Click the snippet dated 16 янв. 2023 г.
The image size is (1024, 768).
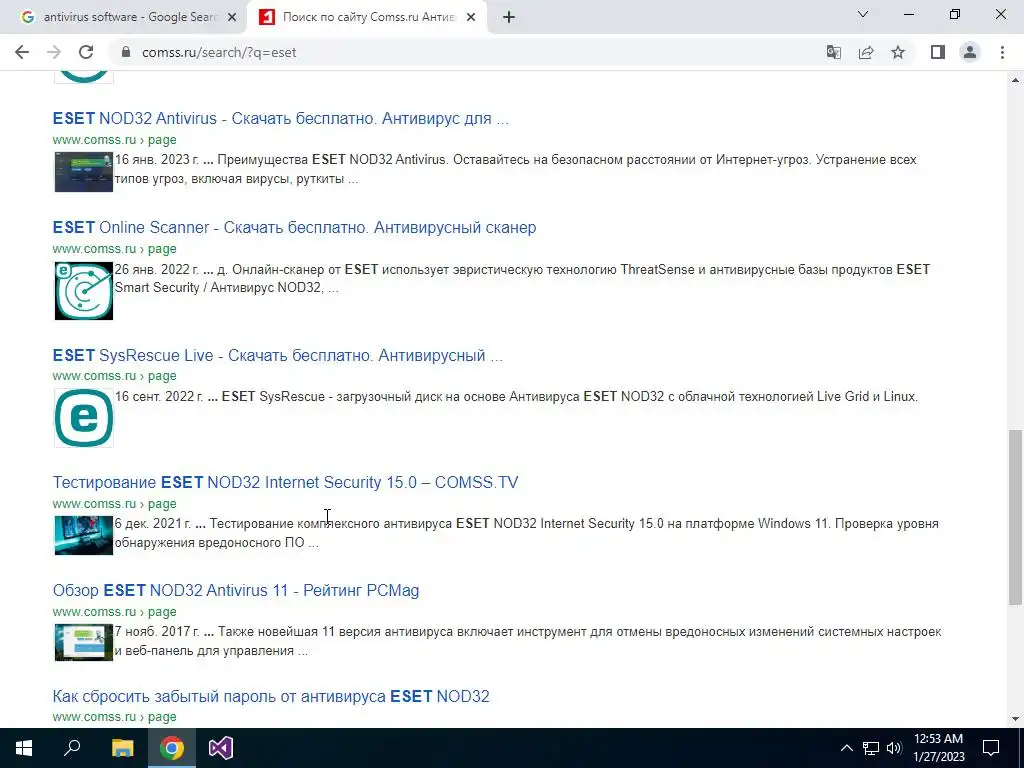pyautogui.click(x=516, y=169)
